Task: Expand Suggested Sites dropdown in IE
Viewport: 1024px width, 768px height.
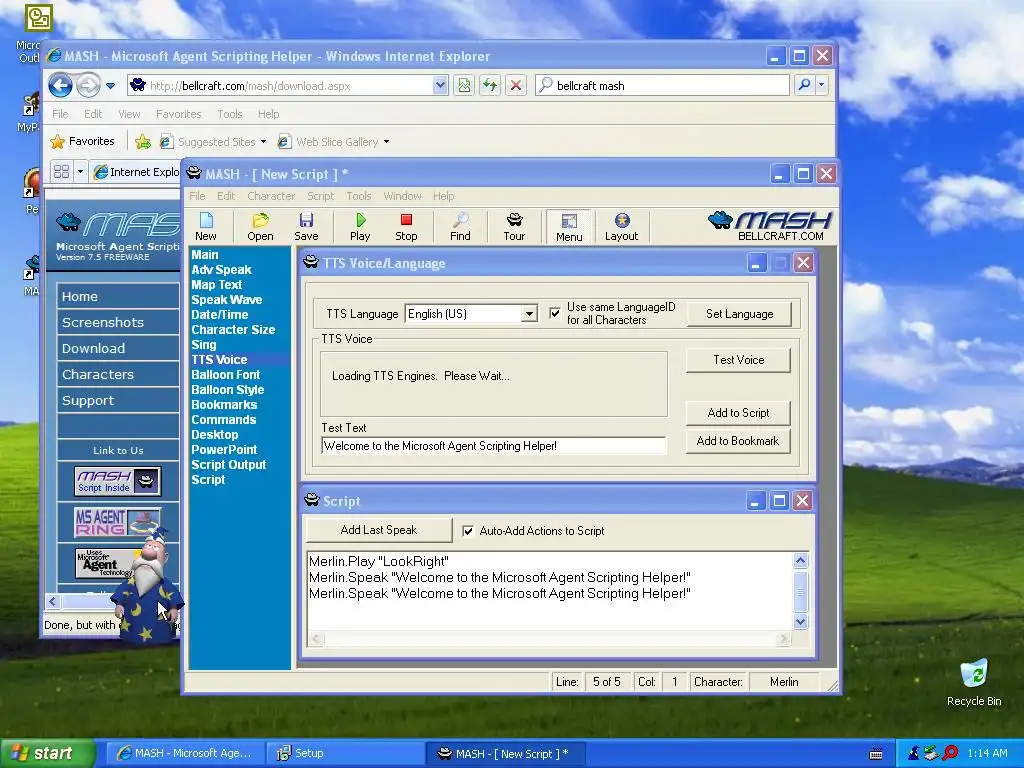Action: 263,142
